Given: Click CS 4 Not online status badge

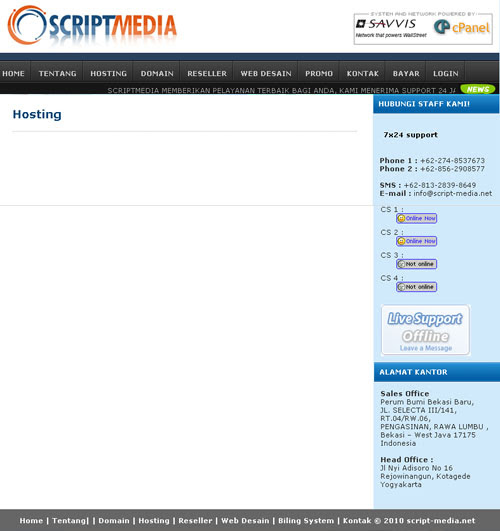Looking at the screenshot, I should [416, 287].
